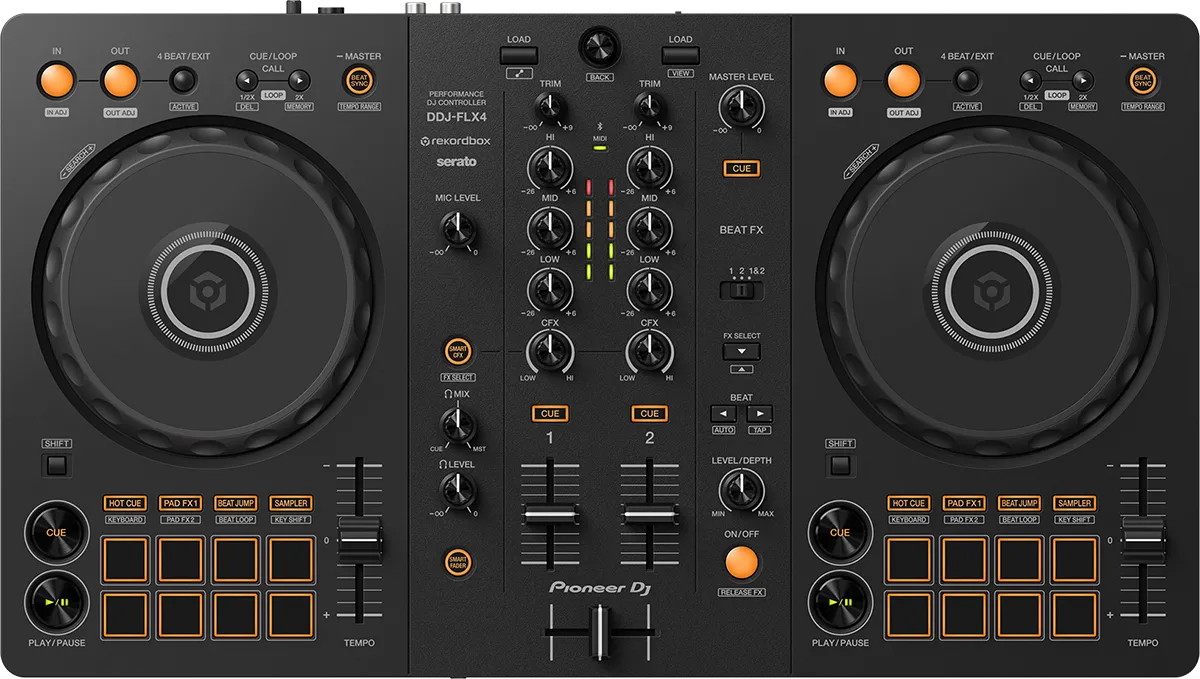Image resolution: width=1200 pixels, height=679 pixels.
Task: Click the BEAT left arrow button
Action: coord(723,413)
